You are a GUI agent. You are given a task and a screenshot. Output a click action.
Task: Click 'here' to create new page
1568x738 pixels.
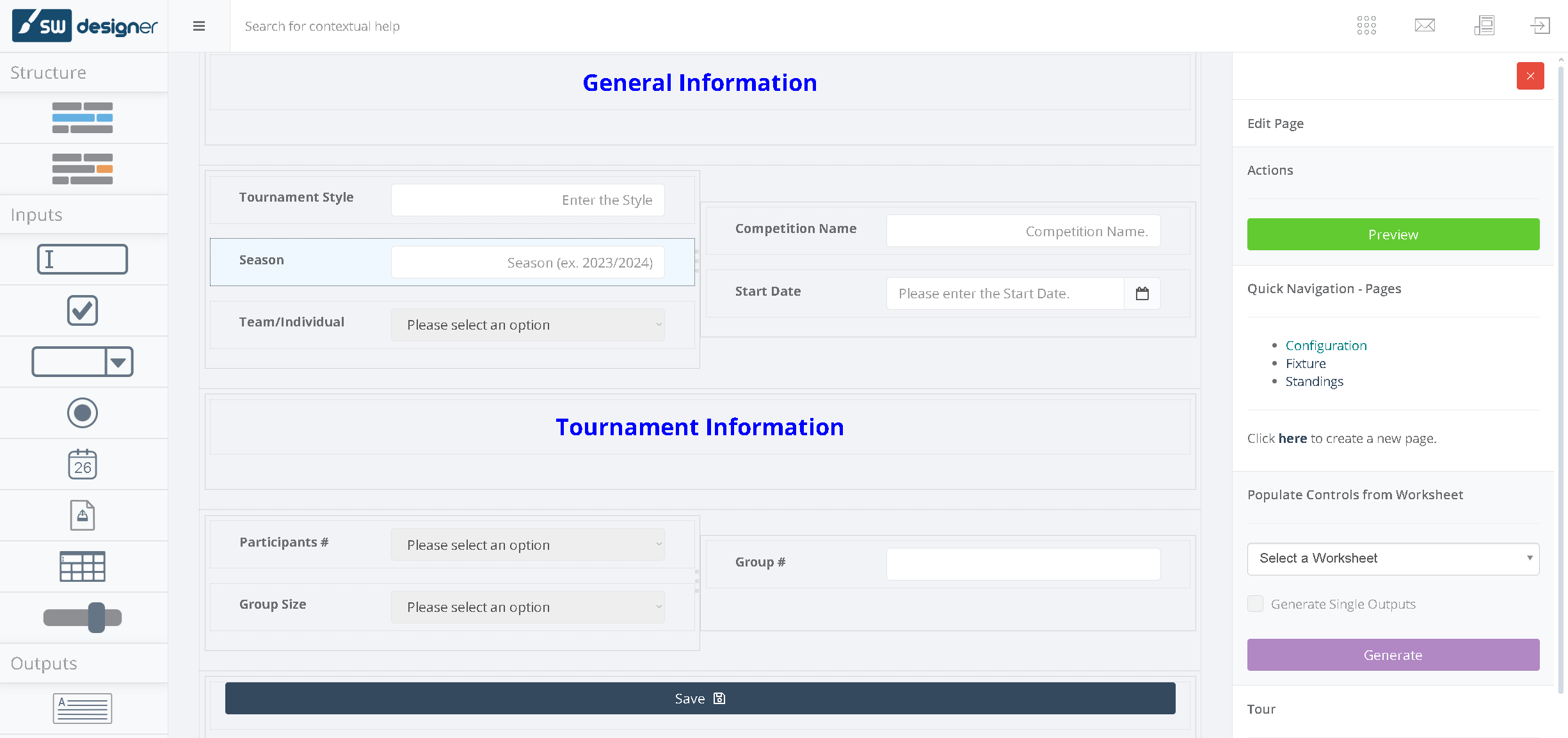tap(1292, 438)
